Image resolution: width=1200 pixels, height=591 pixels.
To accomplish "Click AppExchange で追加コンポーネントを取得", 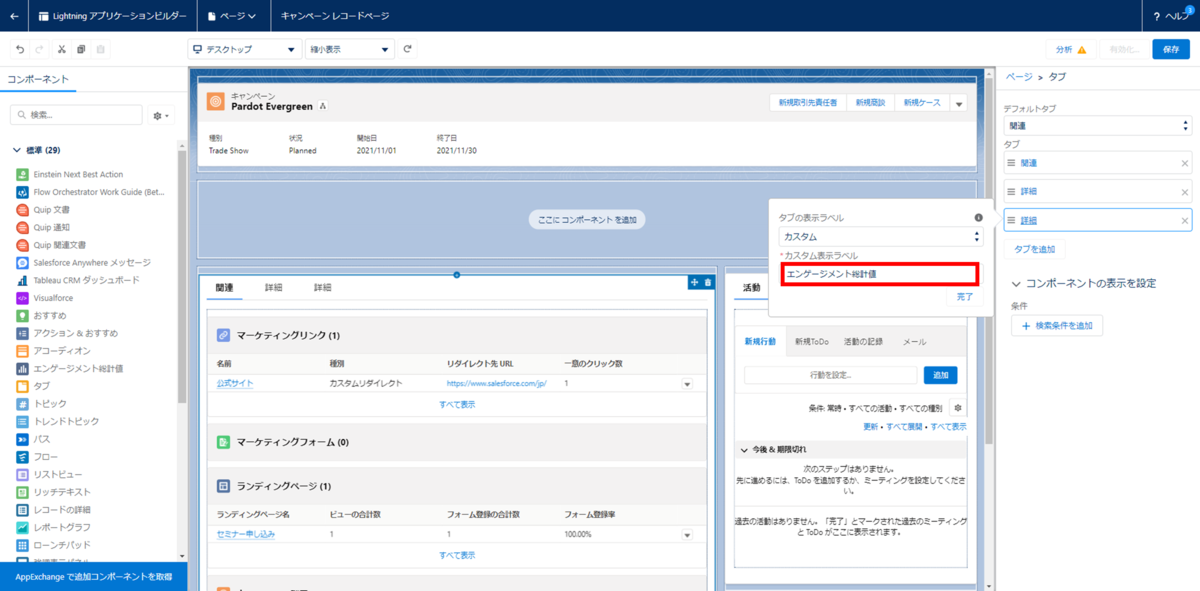I will click(94, 577).
